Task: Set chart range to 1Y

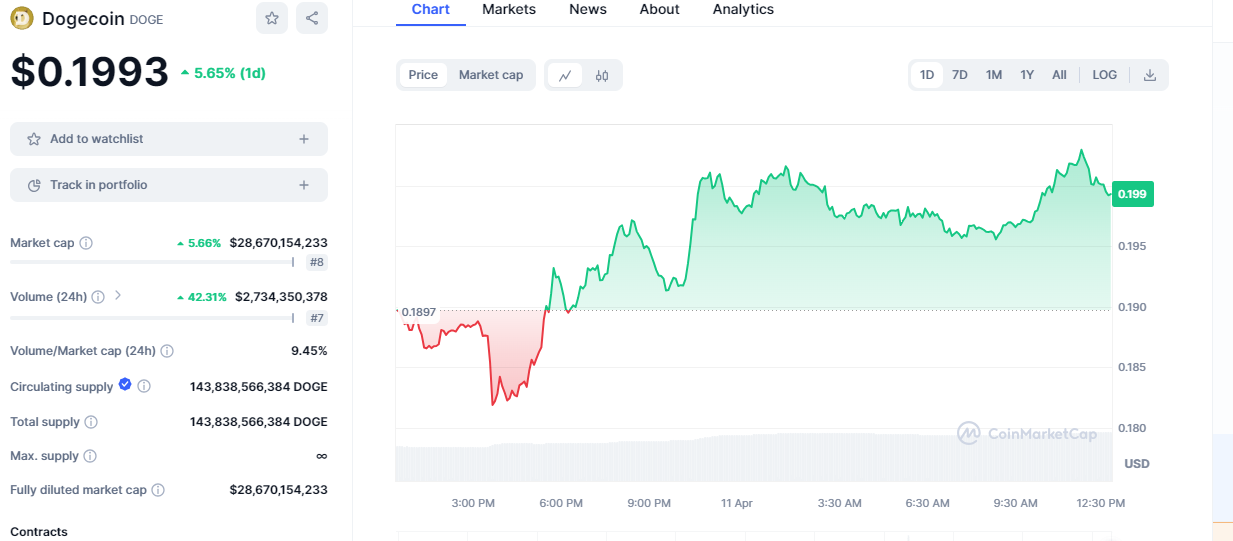Action: pyautogui.click(x=1027, y=75)
